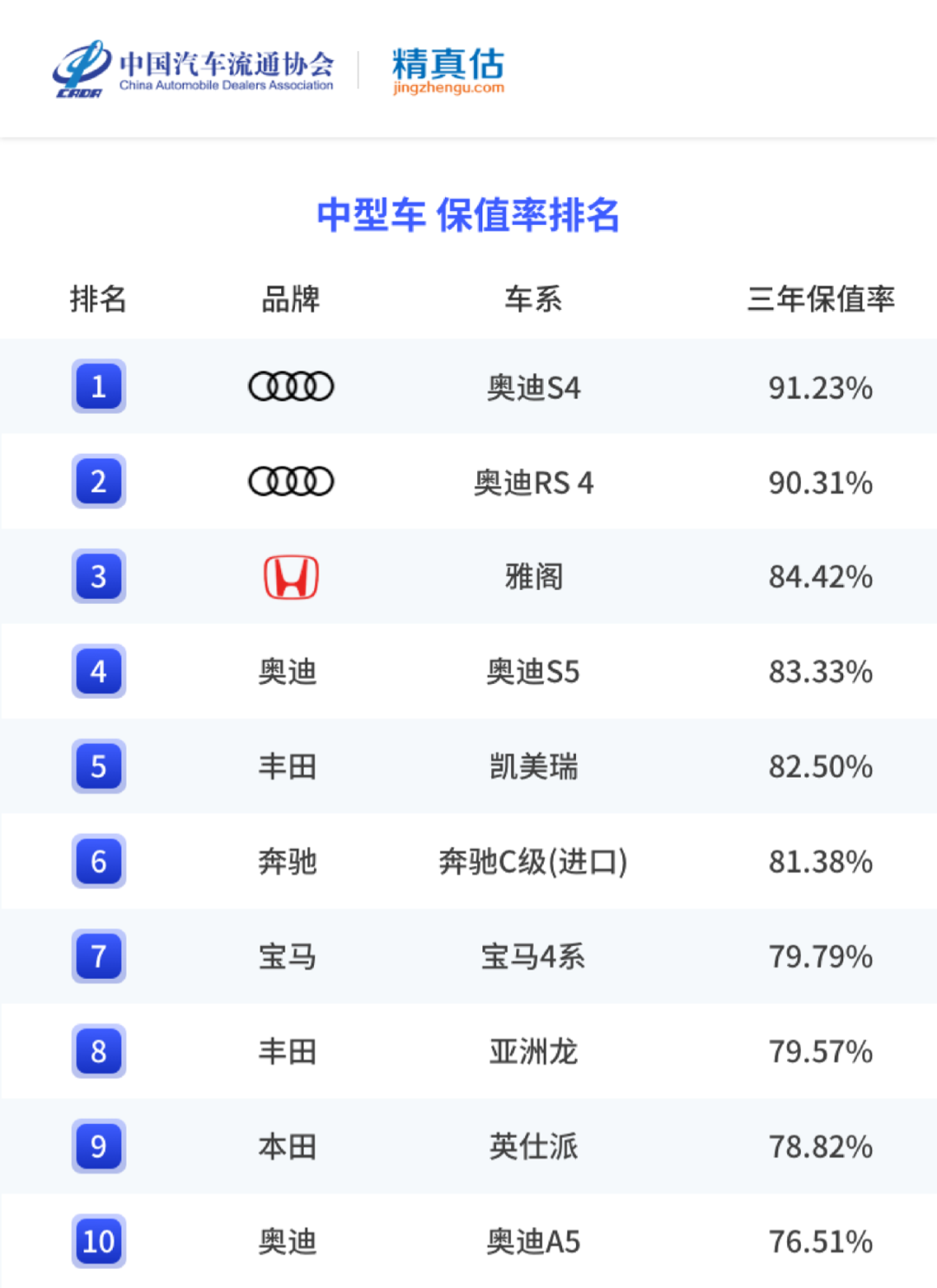The image size is (937, 1288).
Task: Select the rank 3 badge
Action: (99, 576)
